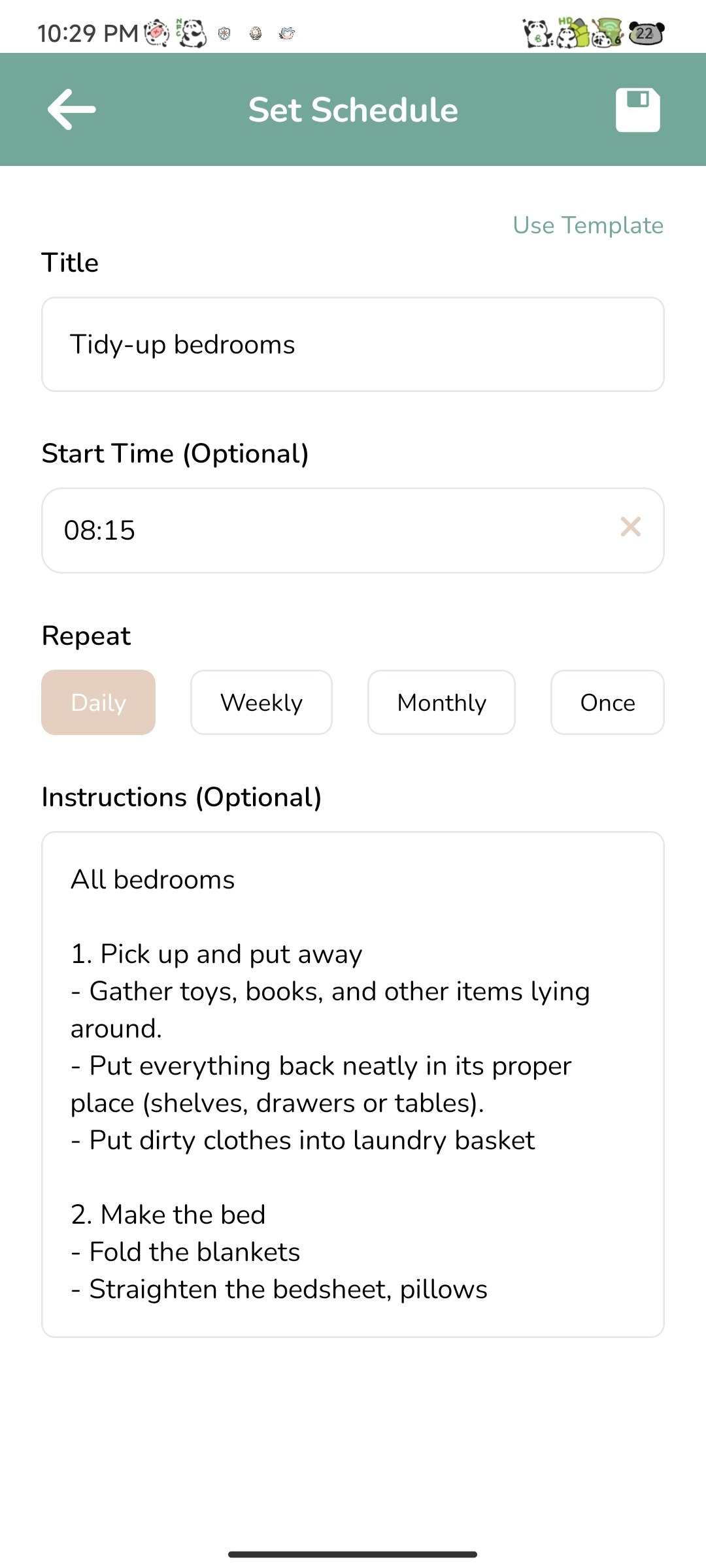Tap inside the Instructions text area

pos(353,1085)
